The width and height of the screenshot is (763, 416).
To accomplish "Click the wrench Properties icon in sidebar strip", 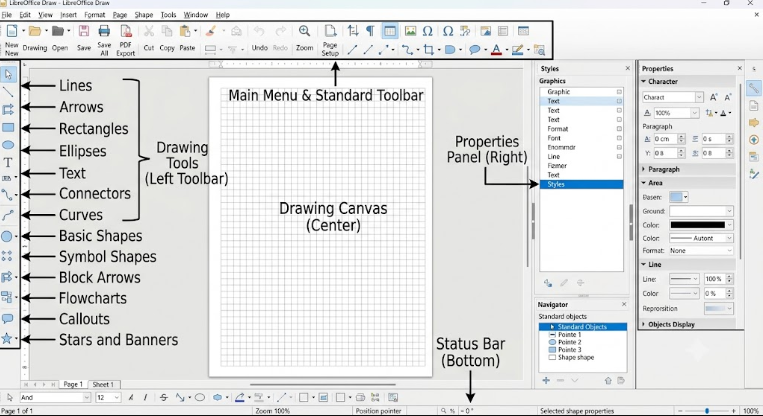I will tap(754, 88).
